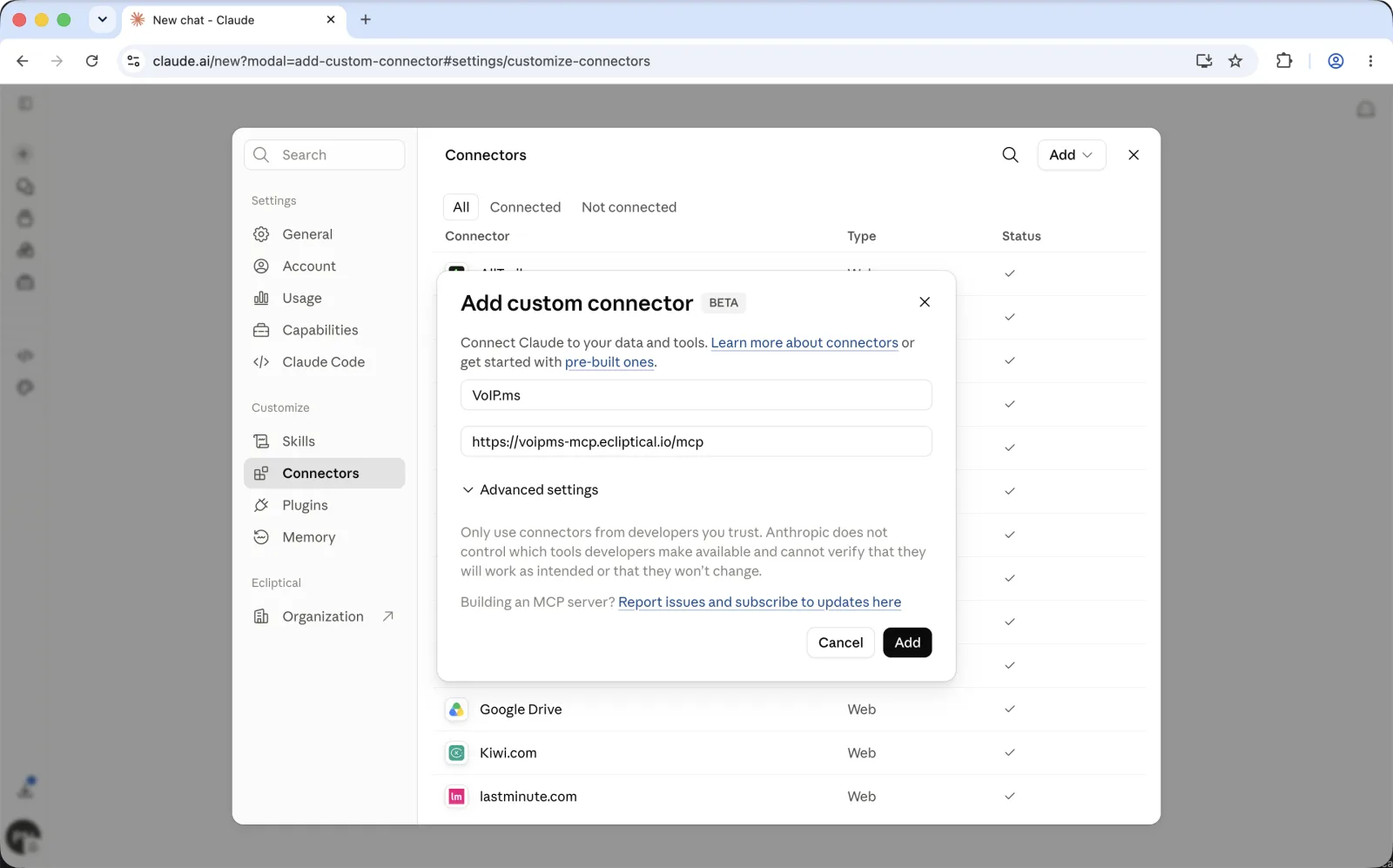Switch to the Not connected tab
Screen dimensions: 1393x868
click(x=629, y=207)
